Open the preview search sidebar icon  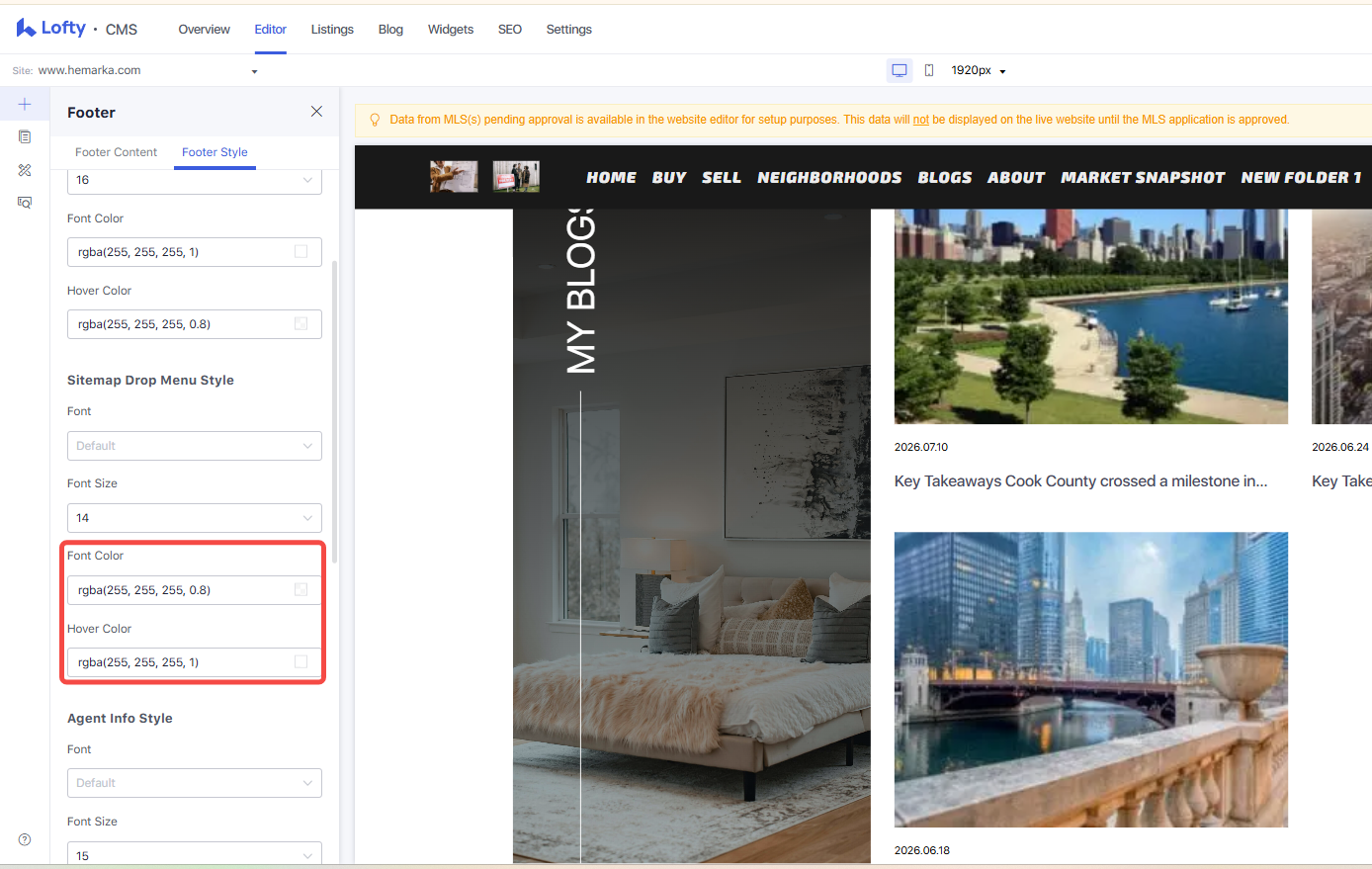tap(25, 202)
